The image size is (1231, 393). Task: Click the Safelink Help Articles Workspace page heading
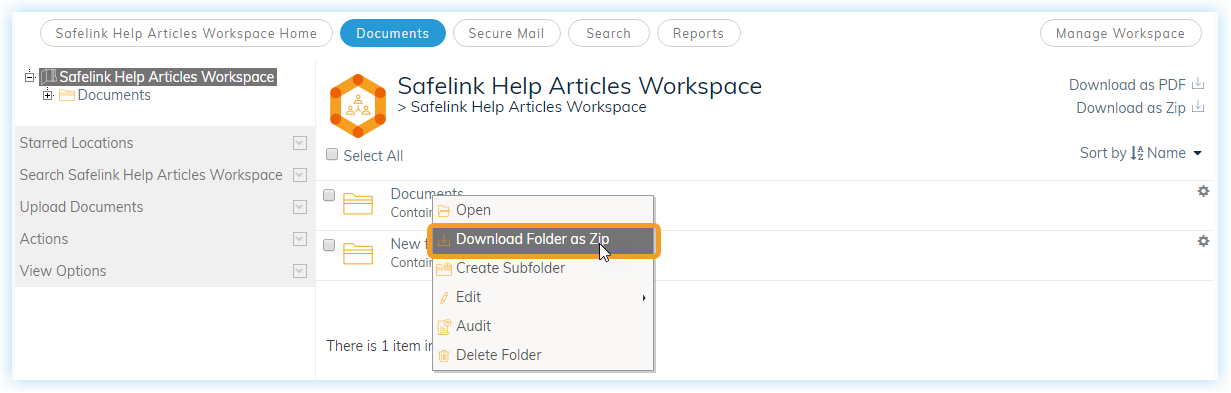tap(580, 86)
